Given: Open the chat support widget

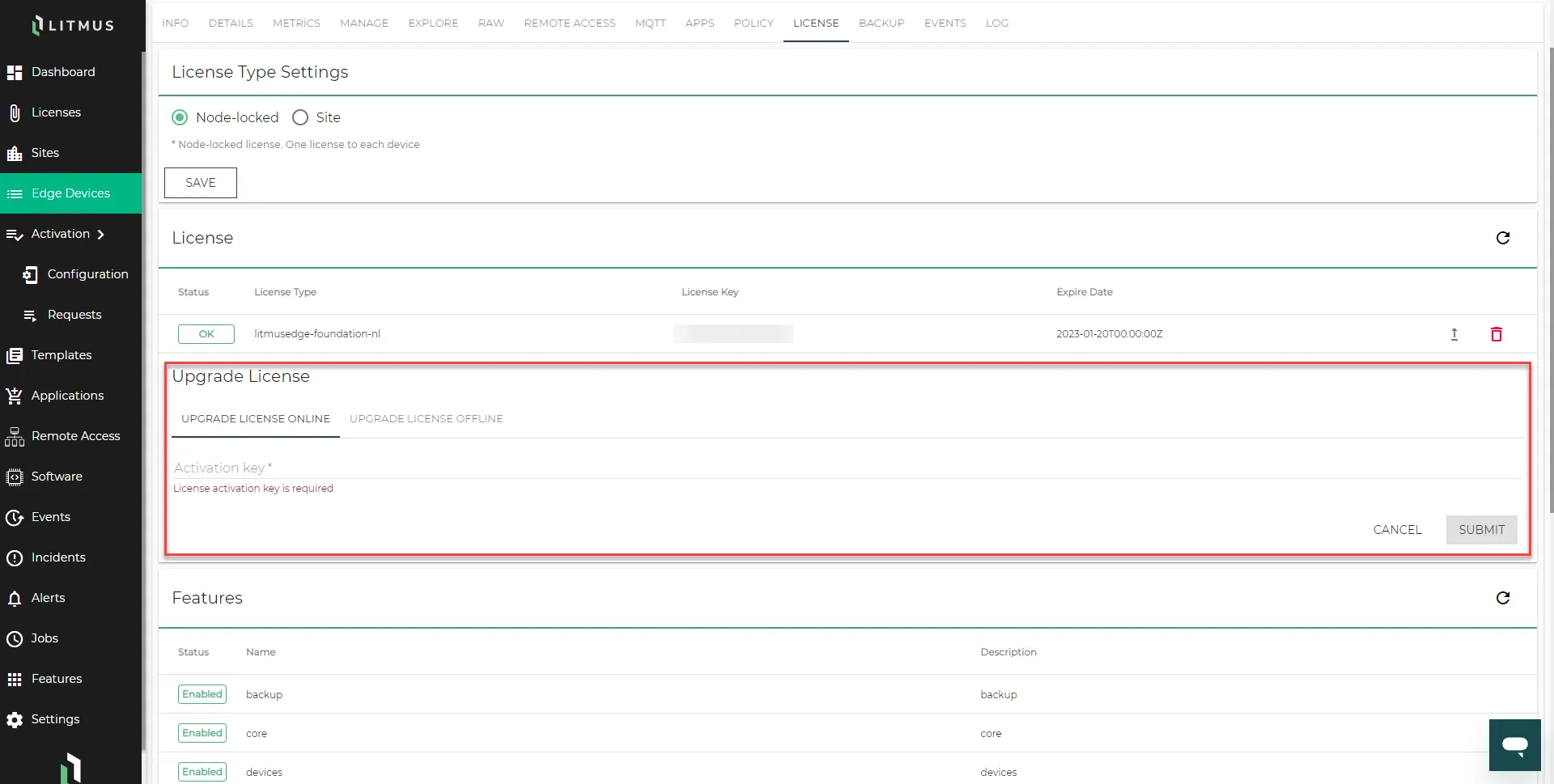Looking at the screenshot, I should [x=1515, y=745].
